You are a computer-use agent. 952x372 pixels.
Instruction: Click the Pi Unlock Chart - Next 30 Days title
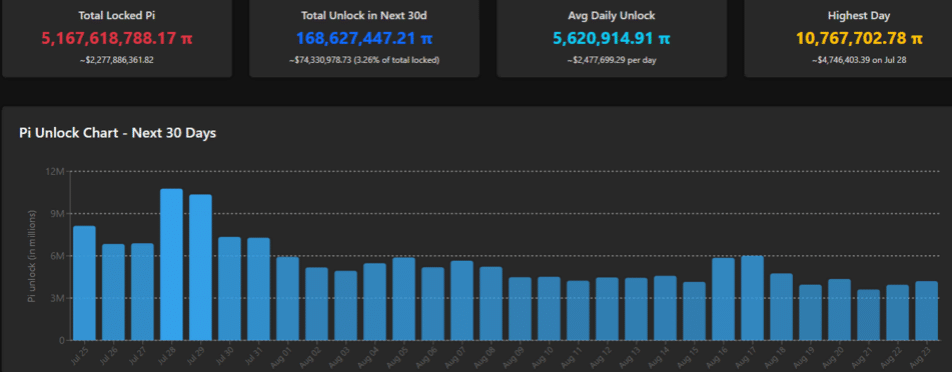(x=118, y=134)
